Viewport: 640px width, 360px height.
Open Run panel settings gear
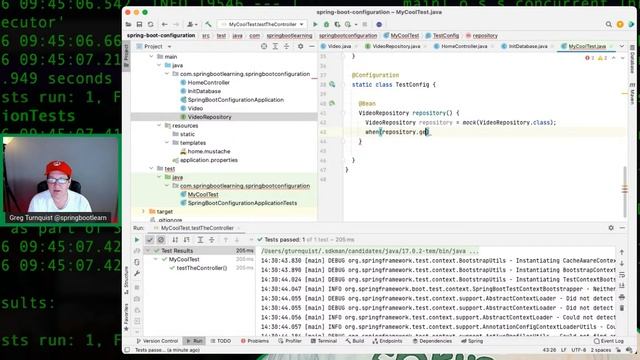[611, 228]
